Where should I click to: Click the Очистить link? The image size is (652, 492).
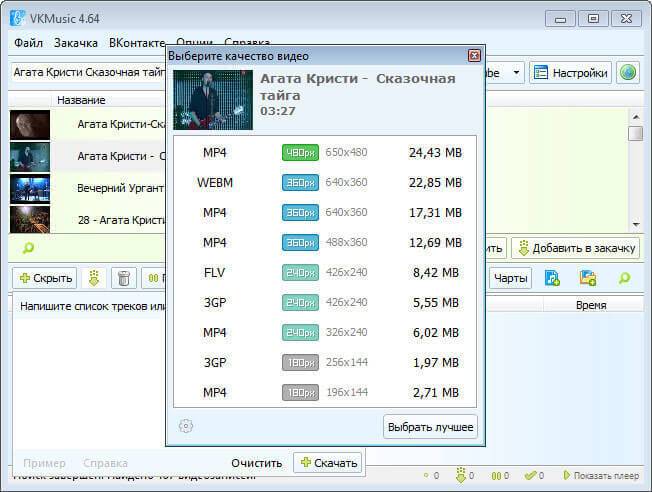click(257, 463)
